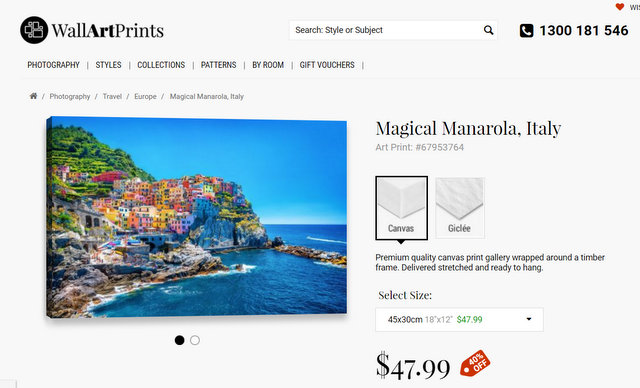Click the 40% OFF price tag icon
Viewport: 640px width, 388px height.
click(475, 363)
